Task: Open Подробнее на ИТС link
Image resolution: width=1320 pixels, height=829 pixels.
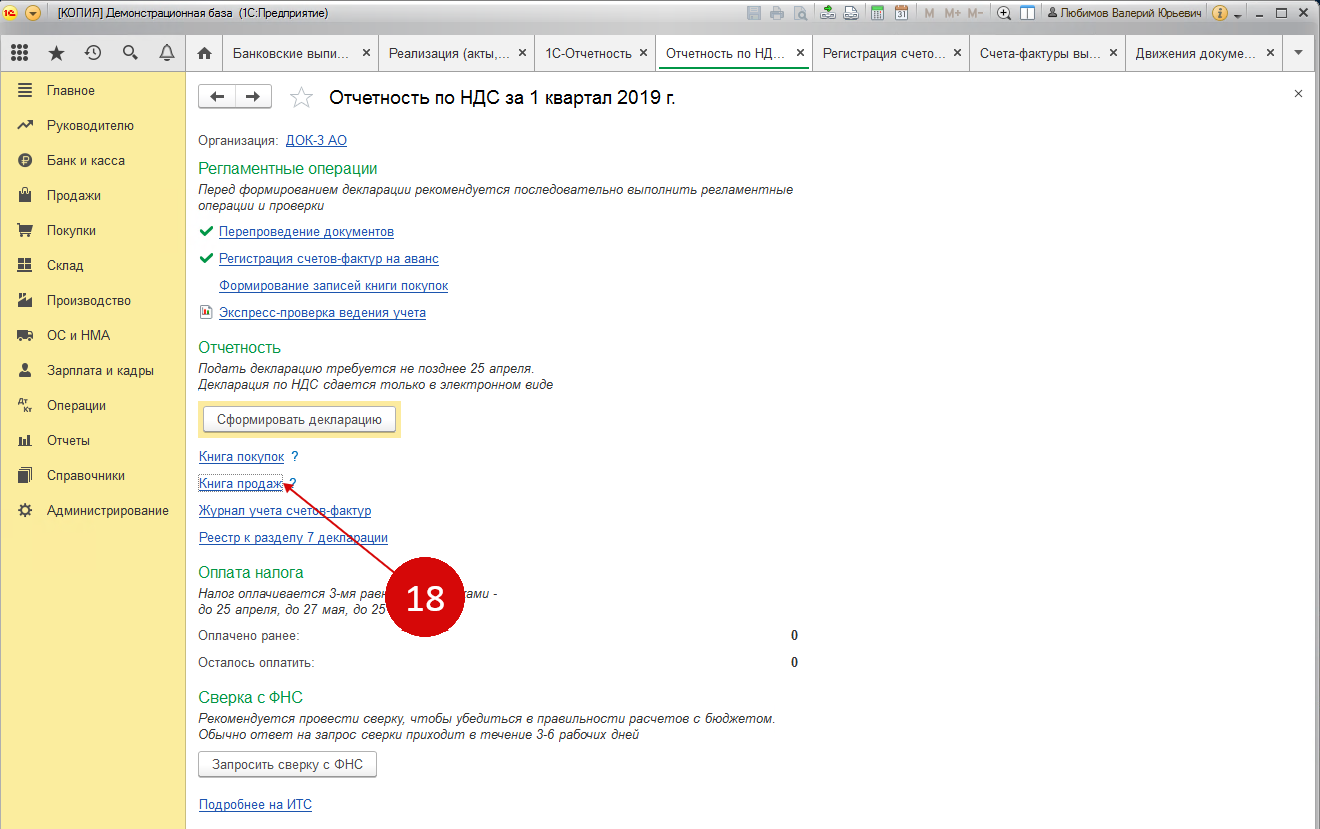Action: [255, 804]
